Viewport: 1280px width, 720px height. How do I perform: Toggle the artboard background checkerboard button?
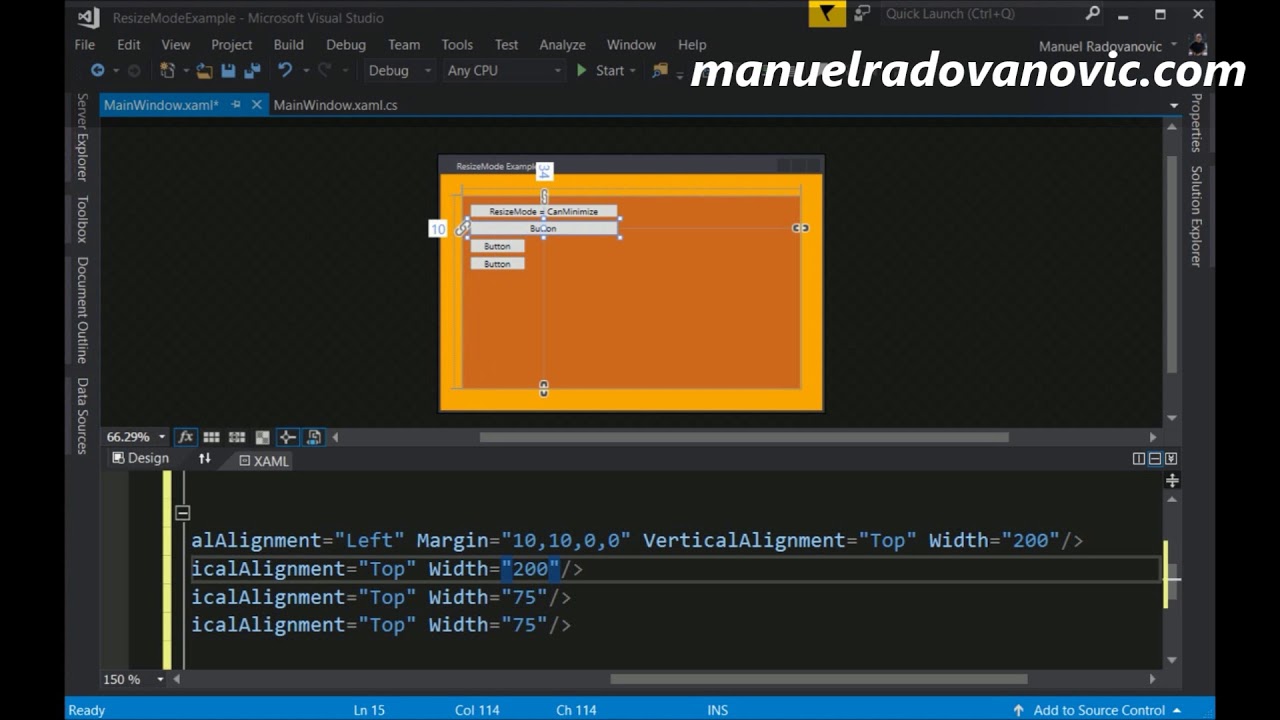coord(262,437)
